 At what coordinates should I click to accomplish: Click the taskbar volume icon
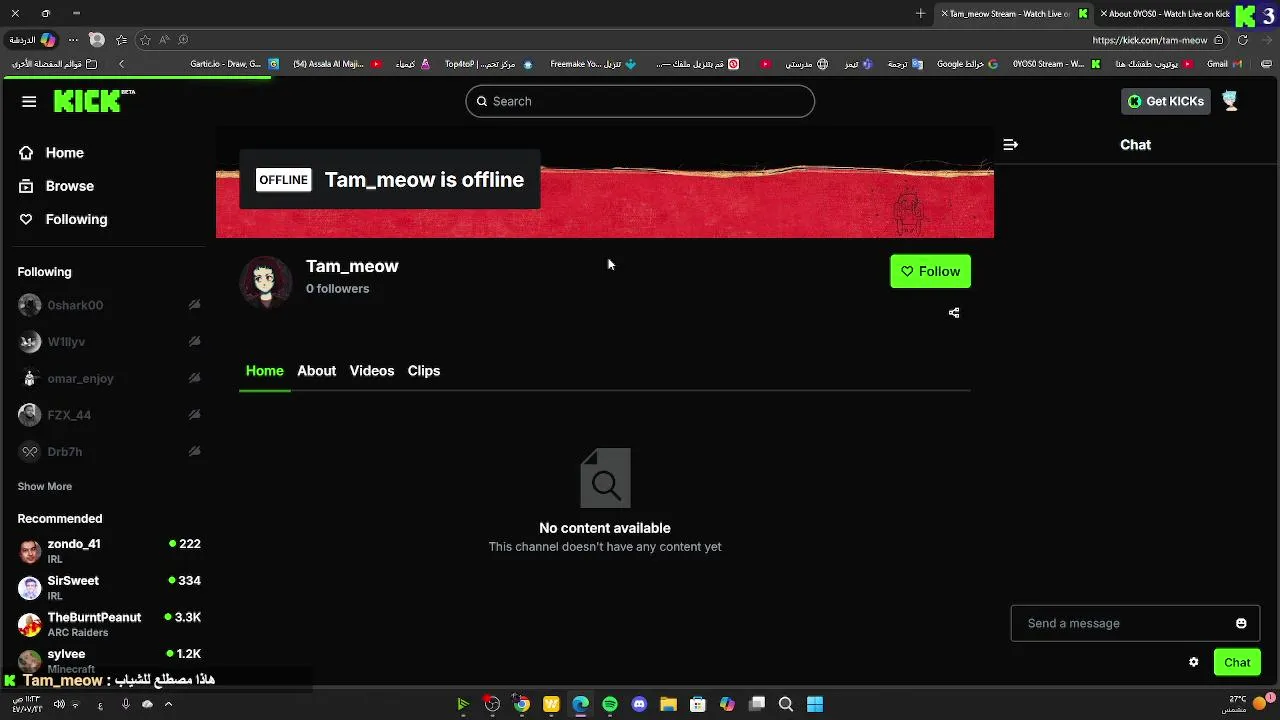click(x=59, y=704)
